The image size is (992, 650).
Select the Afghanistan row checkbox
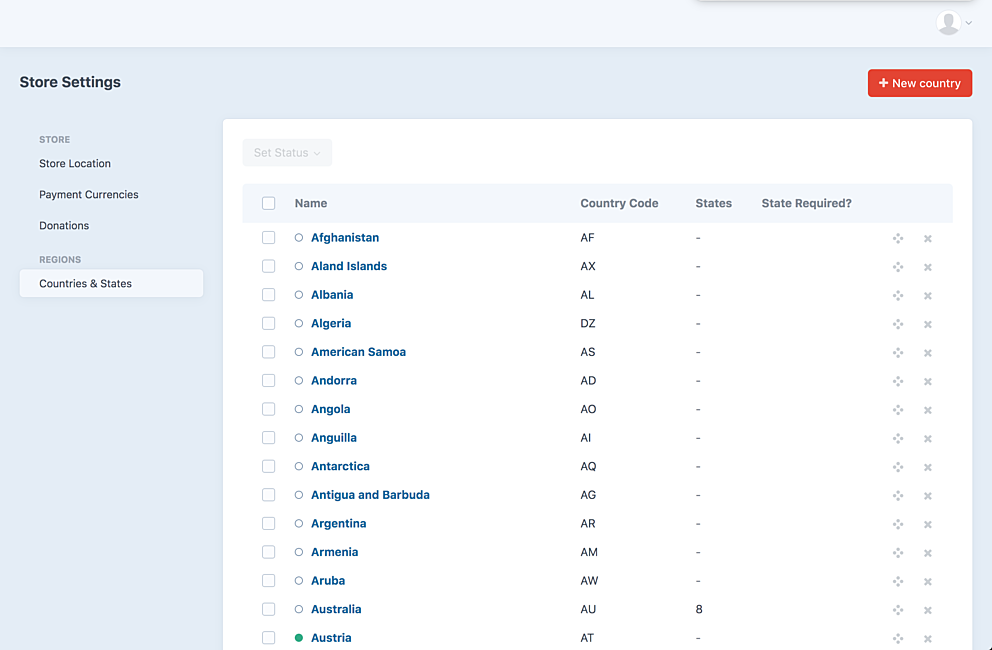pyautogui.click(x=268, y=237)
